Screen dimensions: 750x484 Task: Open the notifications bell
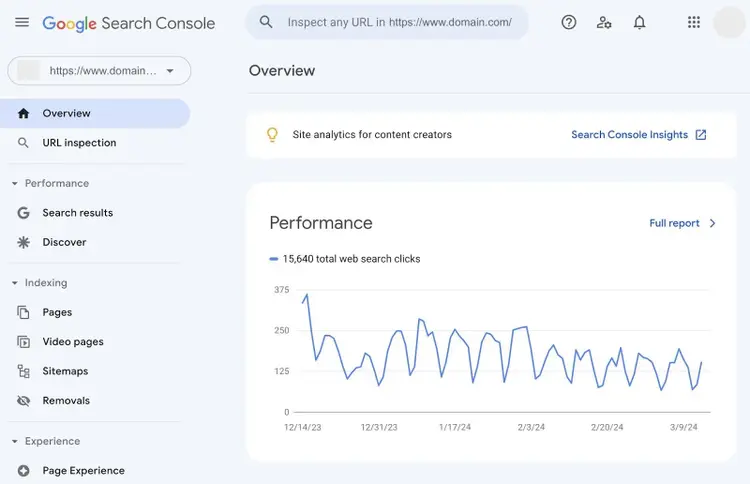pyautogui.click(x=640, y=22)
